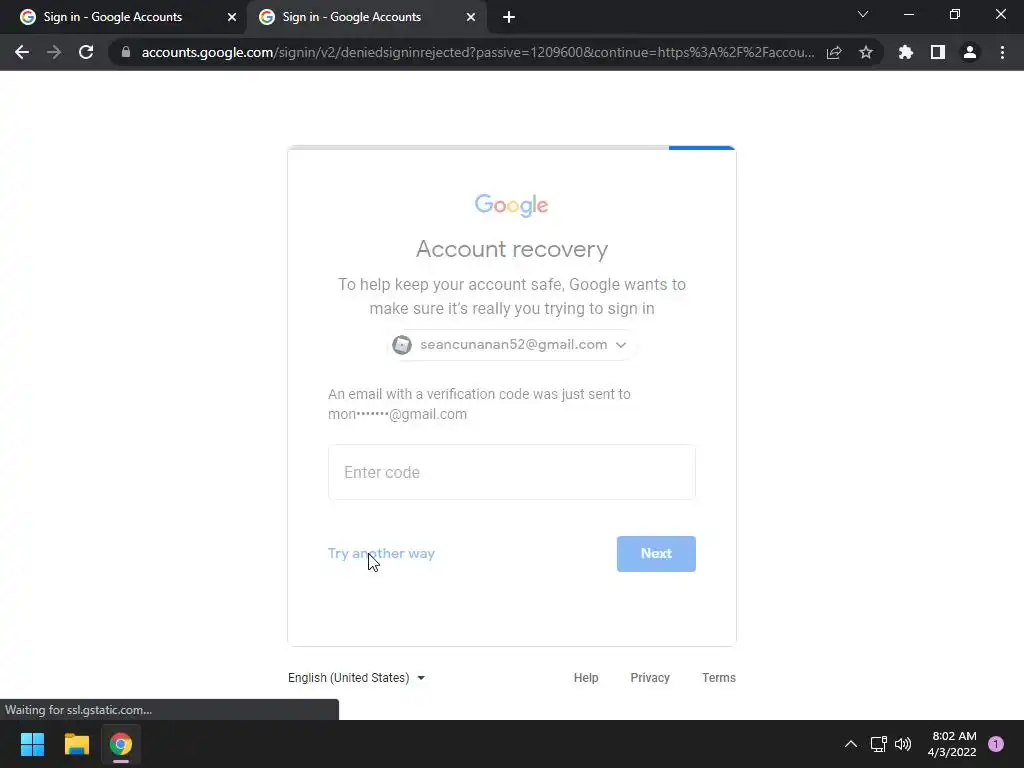Expand the seancunanan52@gmail.com account chooser
1024x768 pixels.
tap(511, 345)
